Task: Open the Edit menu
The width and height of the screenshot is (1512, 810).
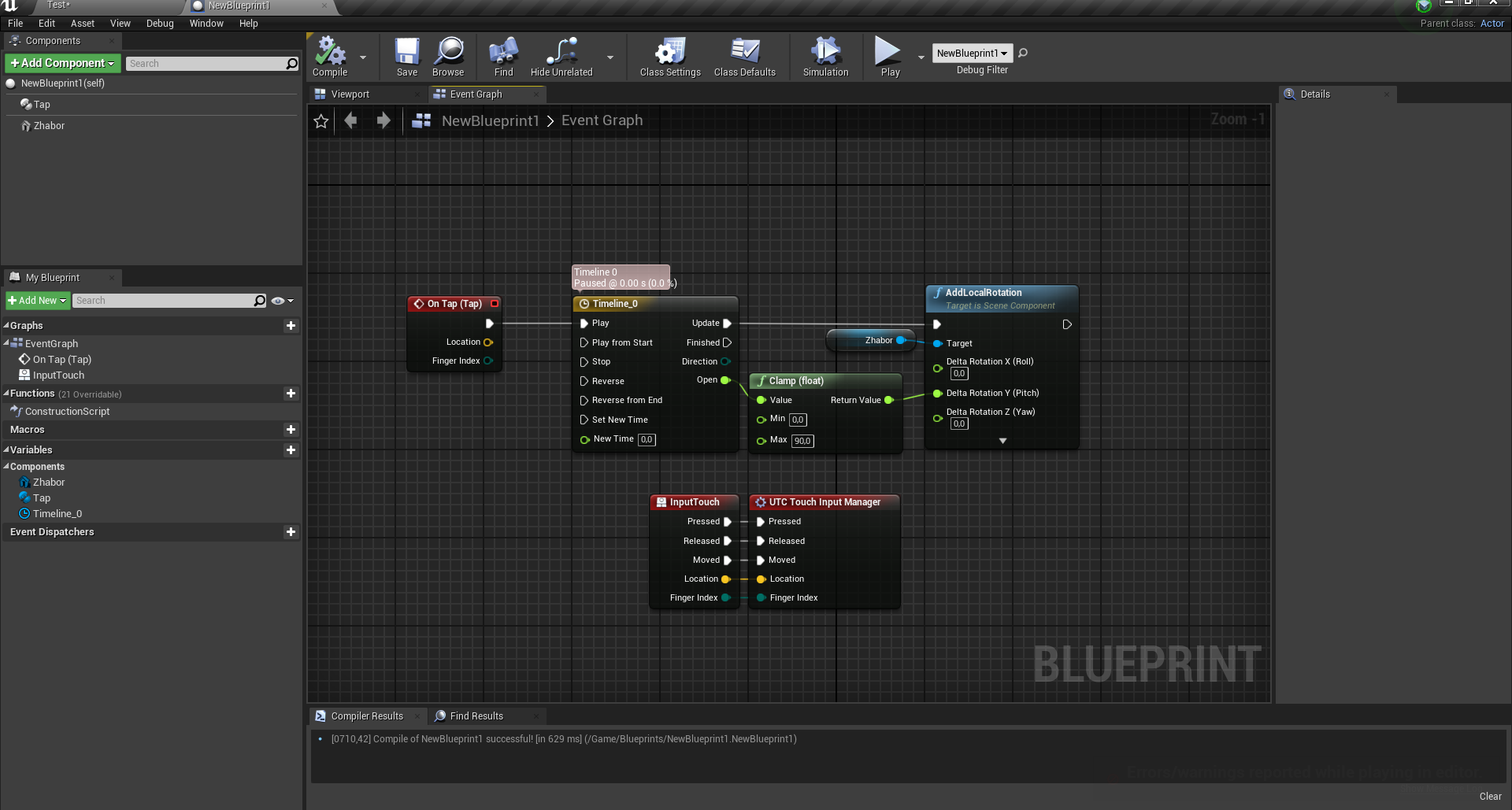Action: click(x=46, y=24)
